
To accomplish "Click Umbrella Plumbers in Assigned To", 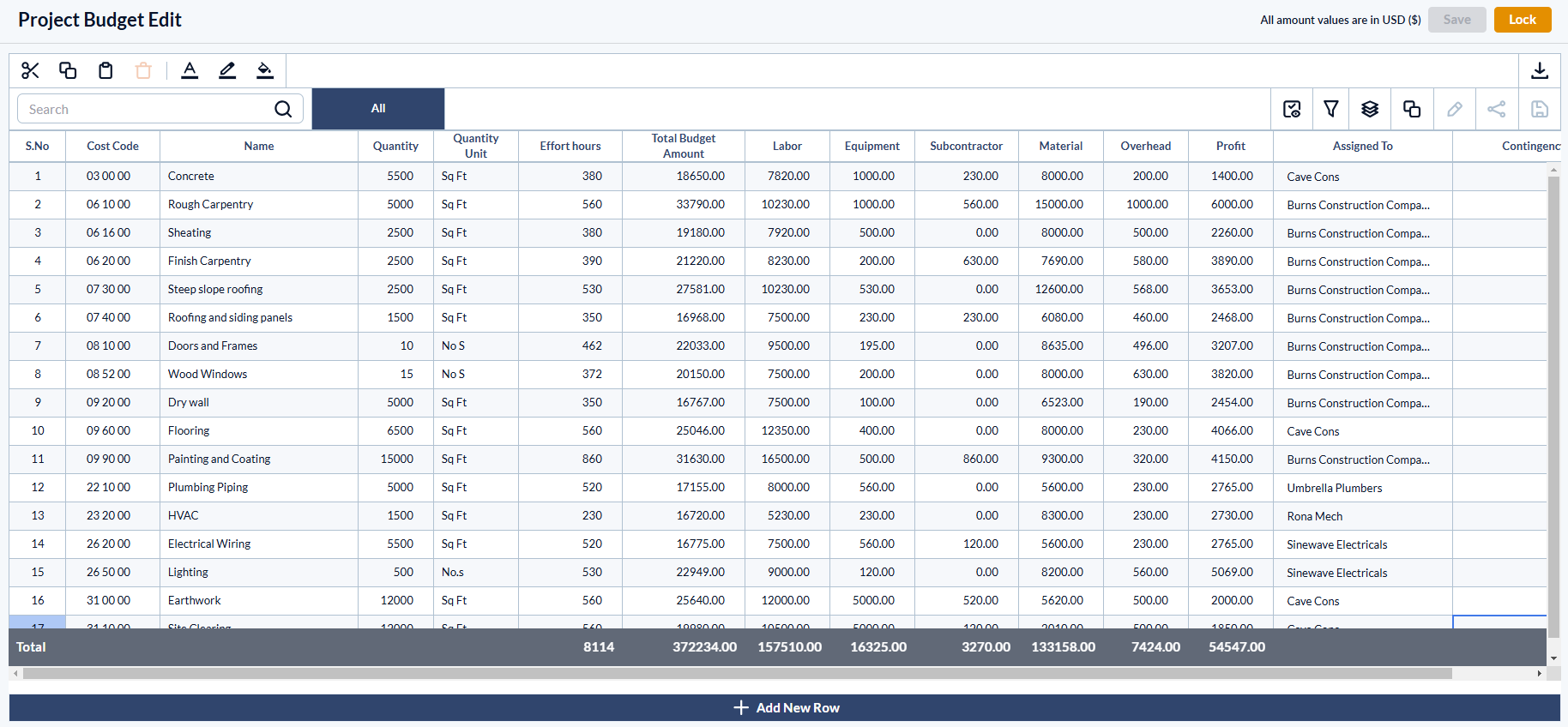I will (1334, 488).
